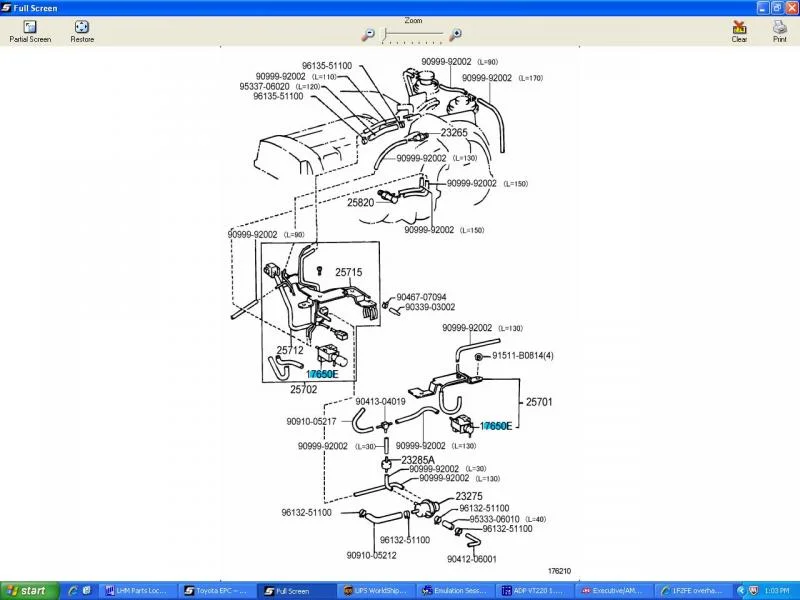Image resolution: width=800 pixels, height=600 pixels.
Task: Select highlighted 17650E beside 25701 bracket
Action: [x=496, y=426]
